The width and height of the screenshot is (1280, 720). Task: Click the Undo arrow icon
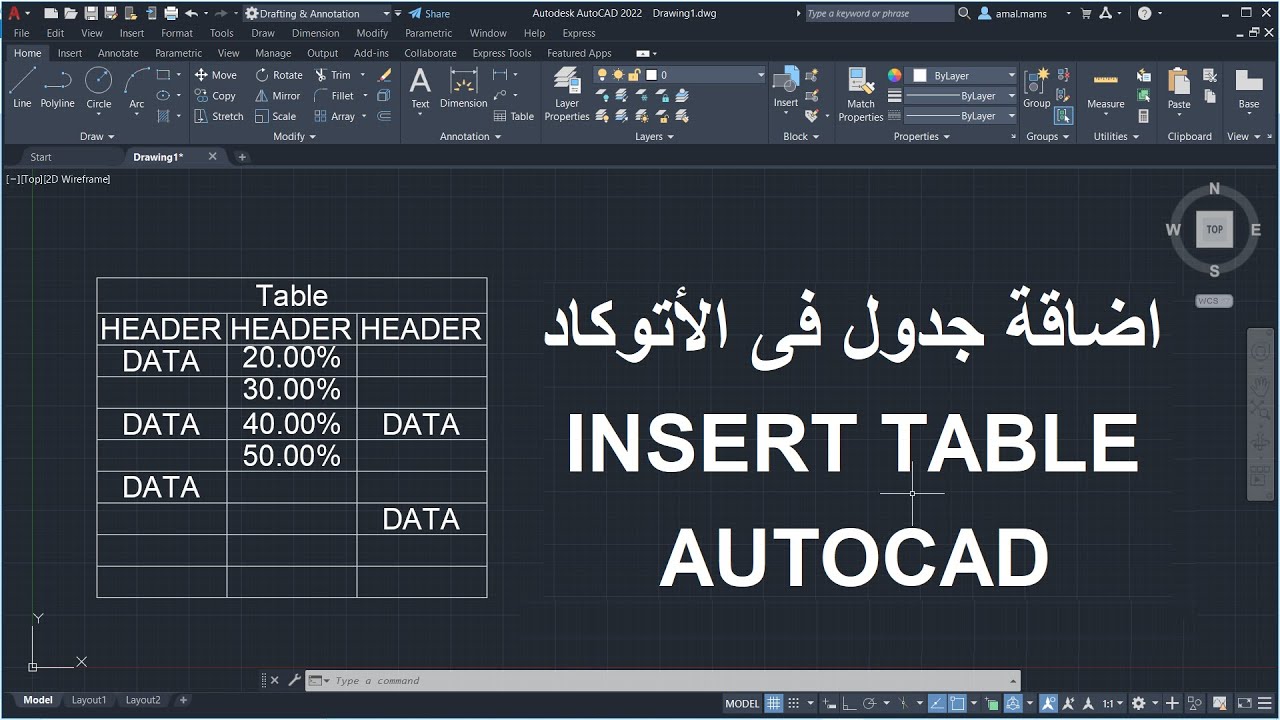pos(191,13)
